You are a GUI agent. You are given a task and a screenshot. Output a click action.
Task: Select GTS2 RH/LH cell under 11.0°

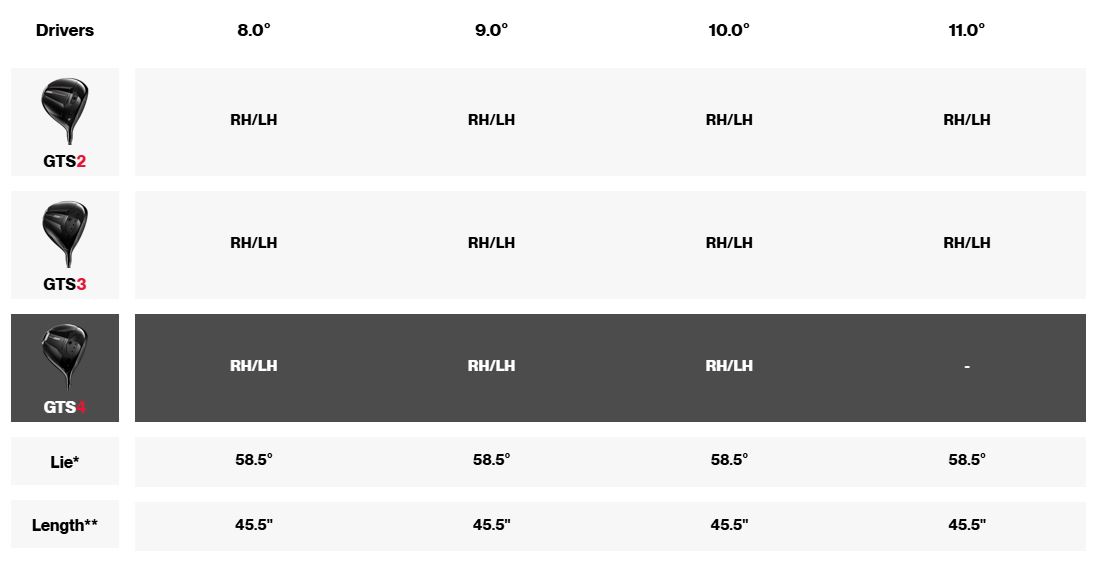[x=967, y=120]
